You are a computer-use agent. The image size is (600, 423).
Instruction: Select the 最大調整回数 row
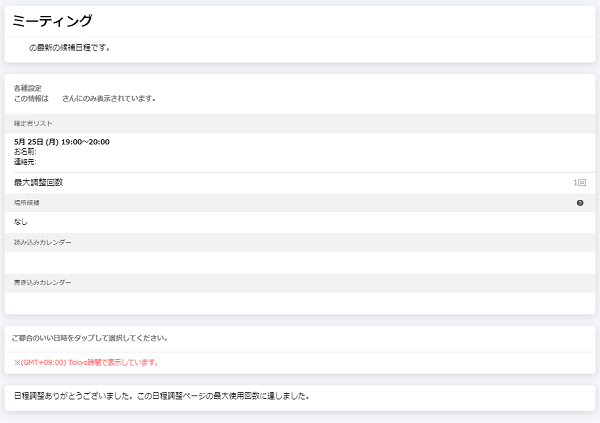300,182
